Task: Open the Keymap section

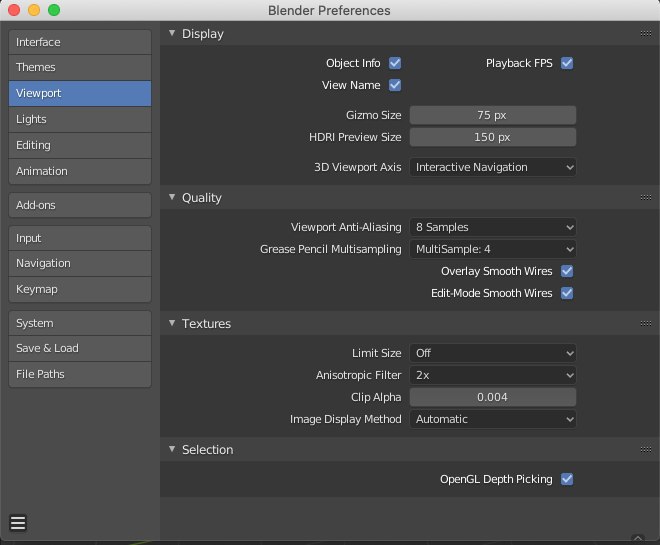Action: tap(80, 290)
